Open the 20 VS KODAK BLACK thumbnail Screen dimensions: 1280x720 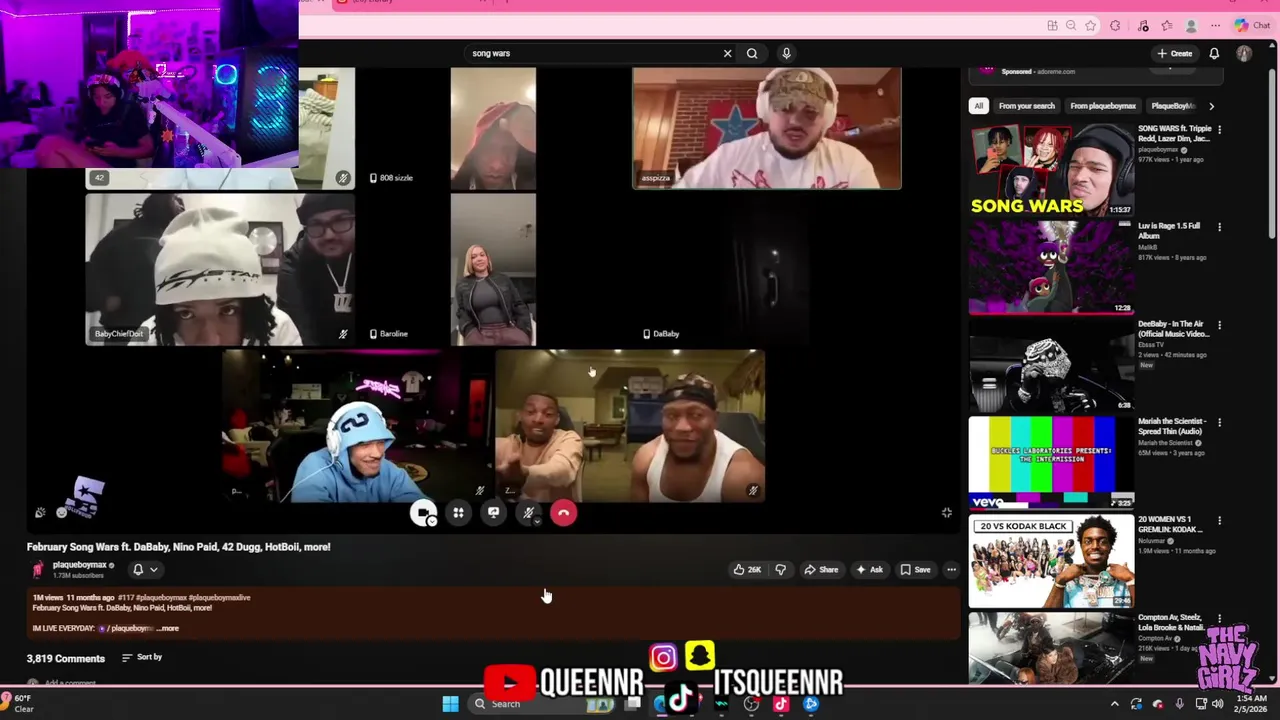(x=1051, y=561)
